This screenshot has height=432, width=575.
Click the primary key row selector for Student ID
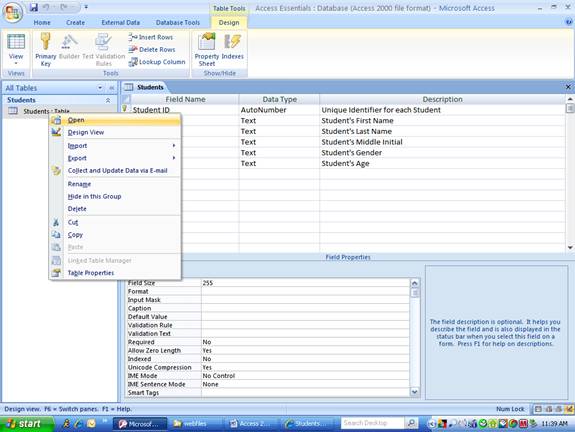click(126, 109)
